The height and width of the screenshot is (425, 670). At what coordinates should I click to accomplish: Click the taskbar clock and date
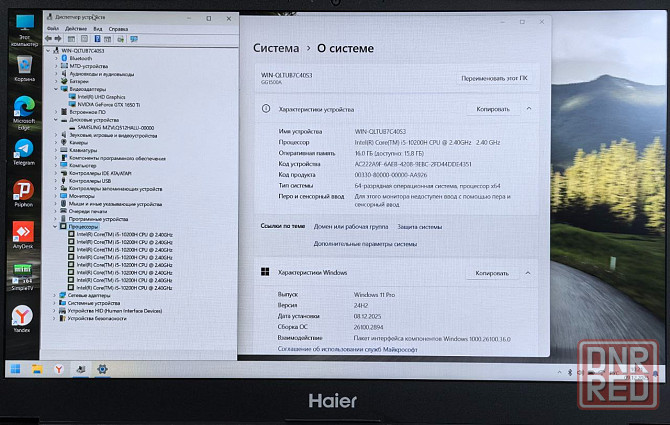tap(636, 372)
